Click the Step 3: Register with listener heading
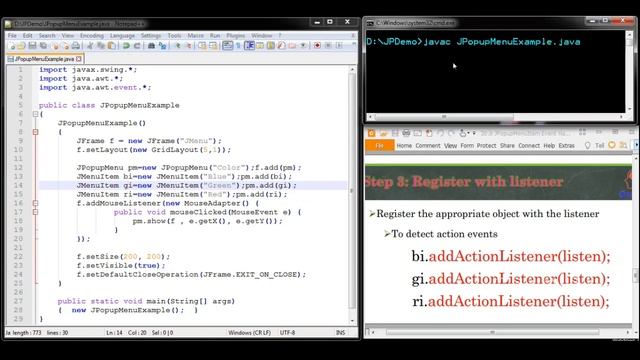The height and width of the screenshot is (360, 640). [464, 182]
